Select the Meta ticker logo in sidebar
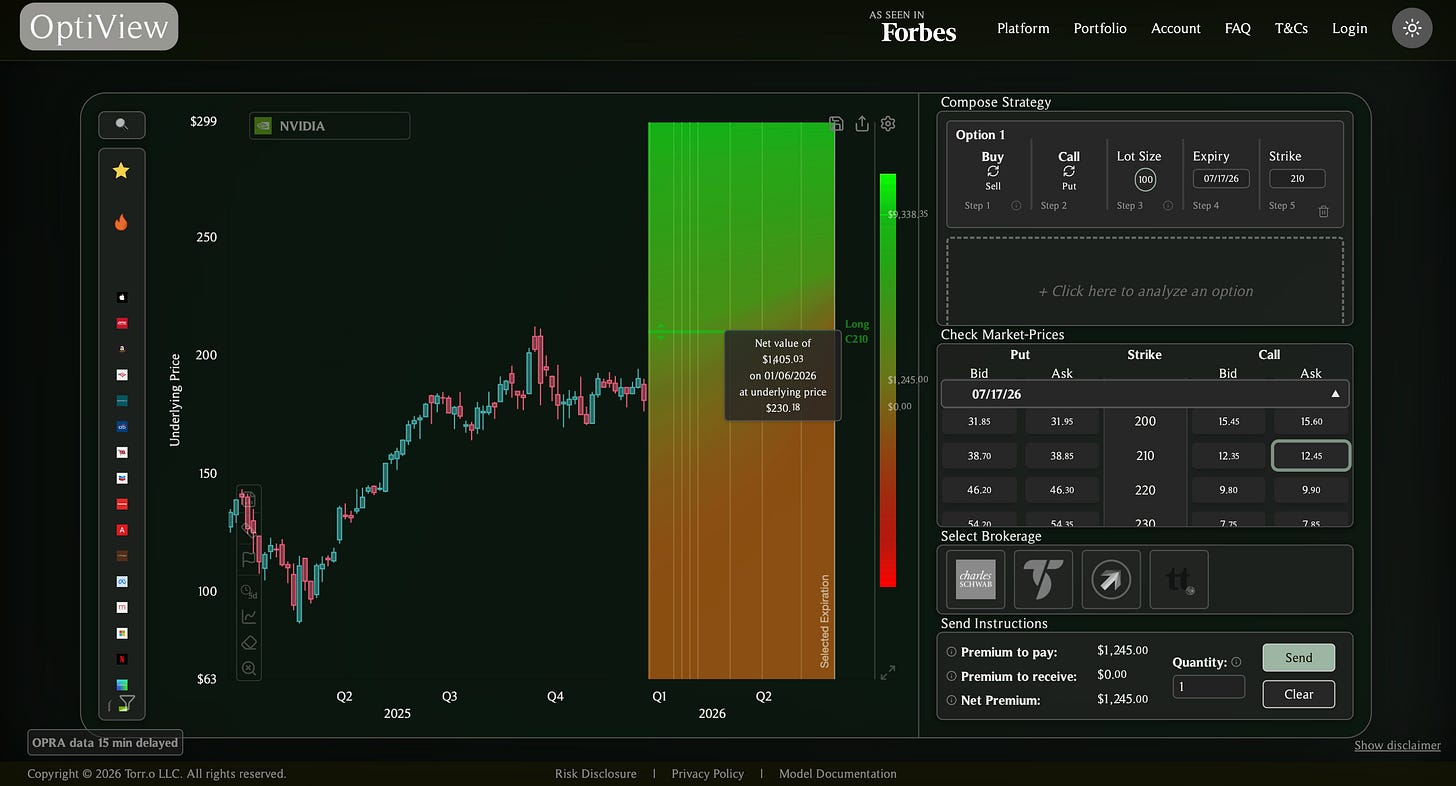The height and width of the screenshot is (786, 1456). coord(122,581)
